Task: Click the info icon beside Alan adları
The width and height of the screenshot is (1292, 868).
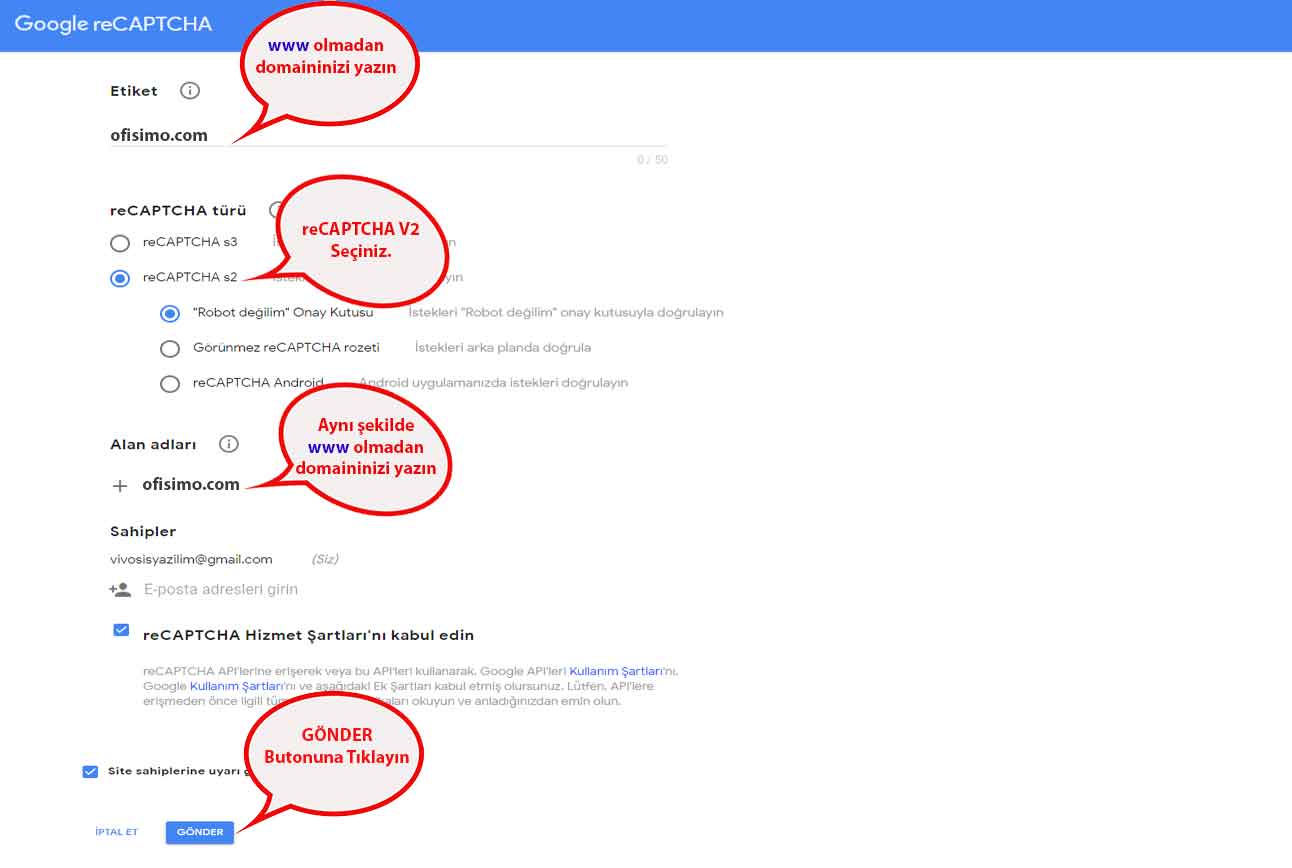Action: (x=229, y=444)
